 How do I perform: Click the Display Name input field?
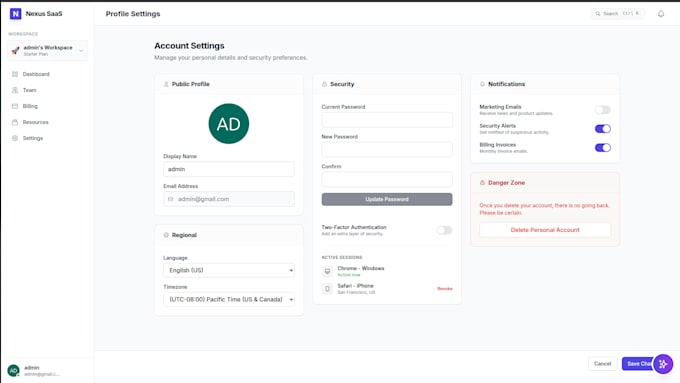[x=229, y=169]
